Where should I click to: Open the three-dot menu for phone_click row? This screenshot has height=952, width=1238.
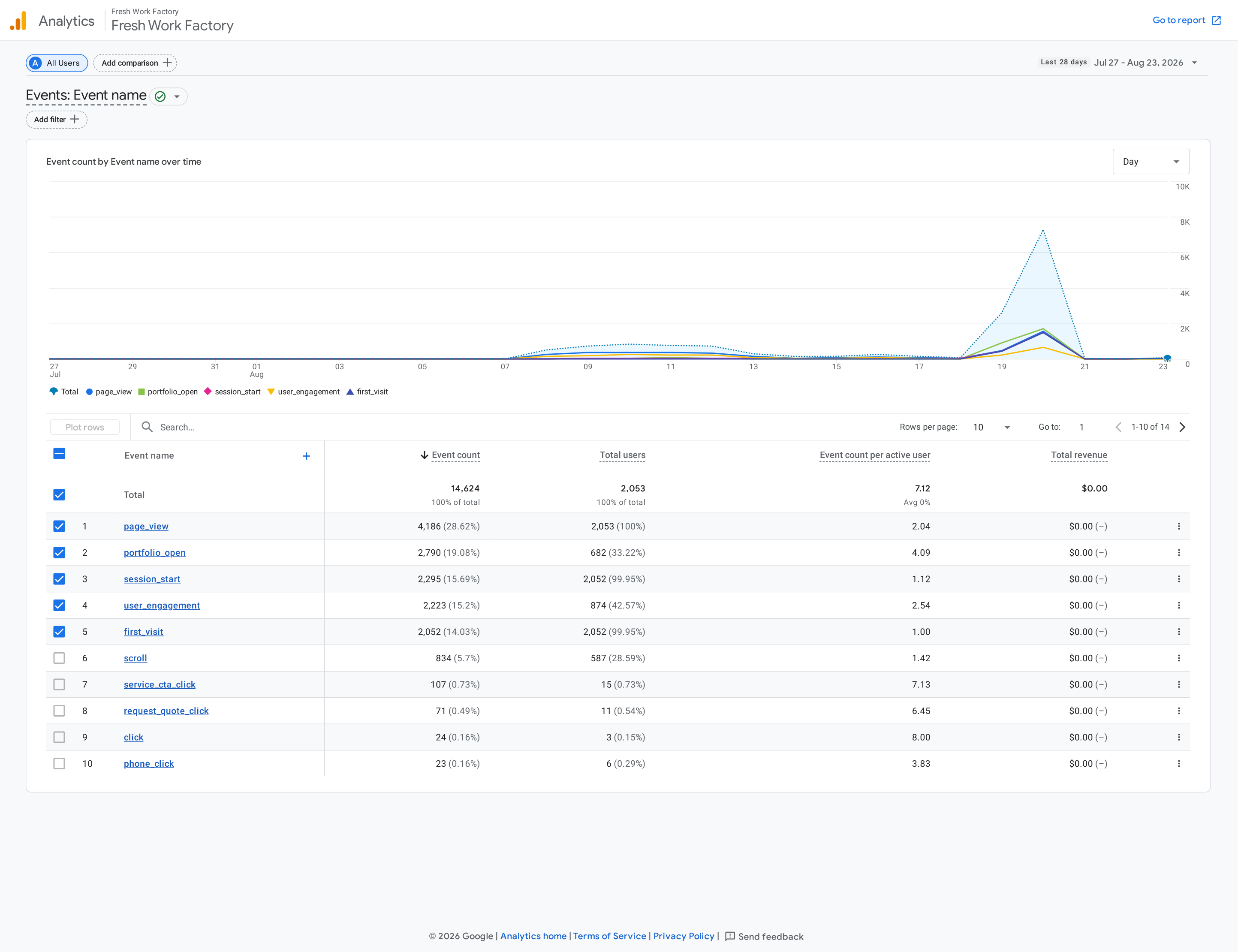click(1178, 763)
